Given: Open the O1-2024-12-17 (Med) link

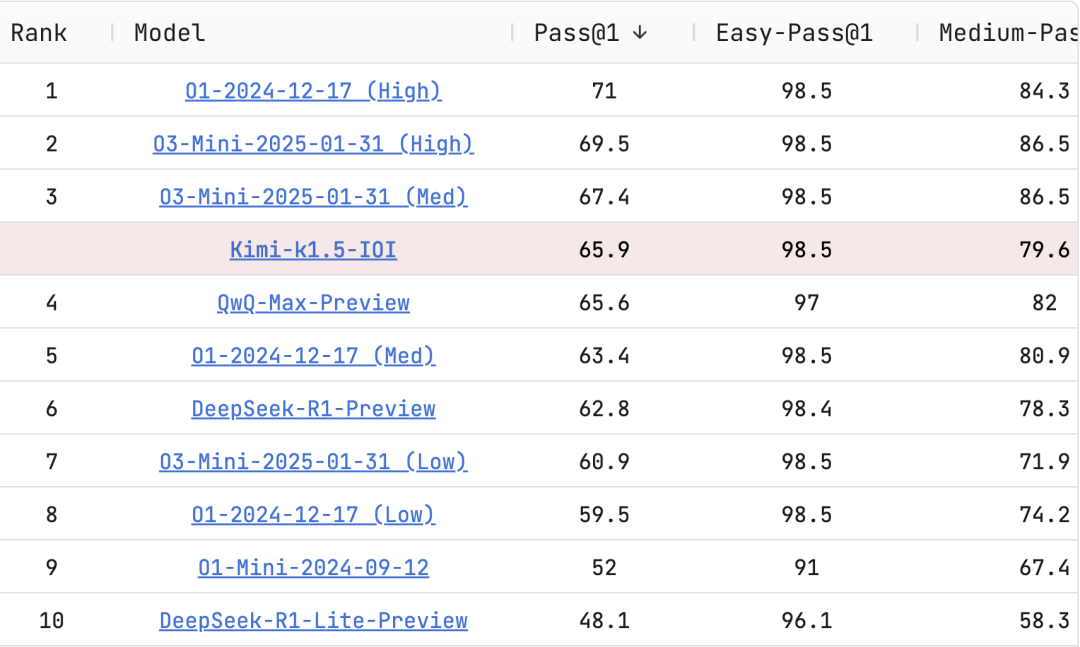Looking at the screenshot, I should (x=313, y=355).
